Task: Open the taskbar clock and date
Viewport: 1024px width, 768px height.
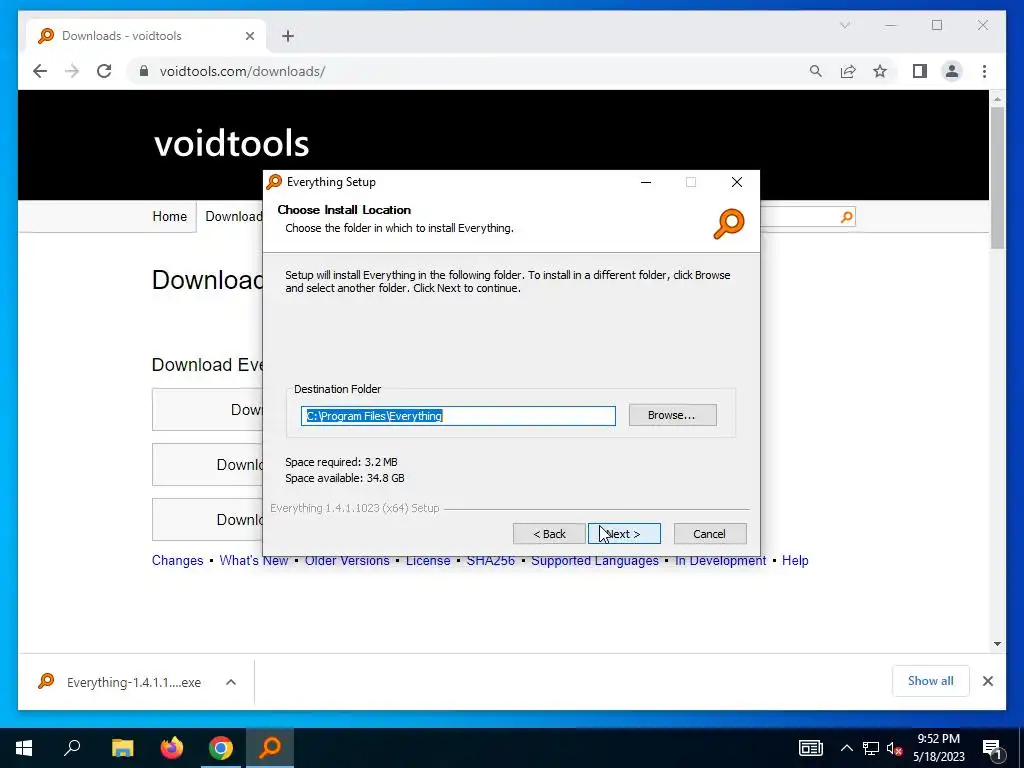Action: click(x=938, y=748)
